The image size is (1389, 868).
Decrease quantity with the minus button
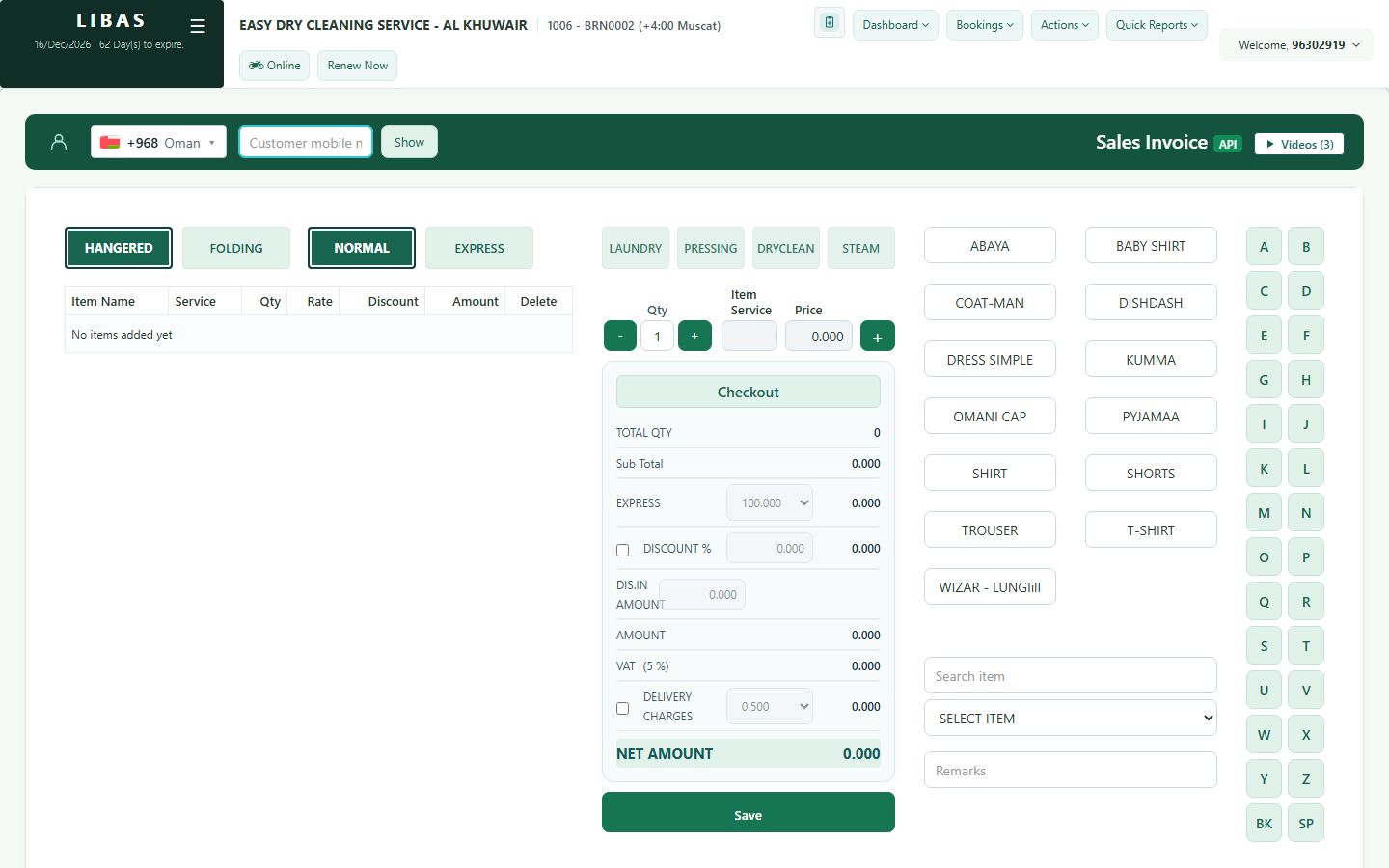coord(620,336)
